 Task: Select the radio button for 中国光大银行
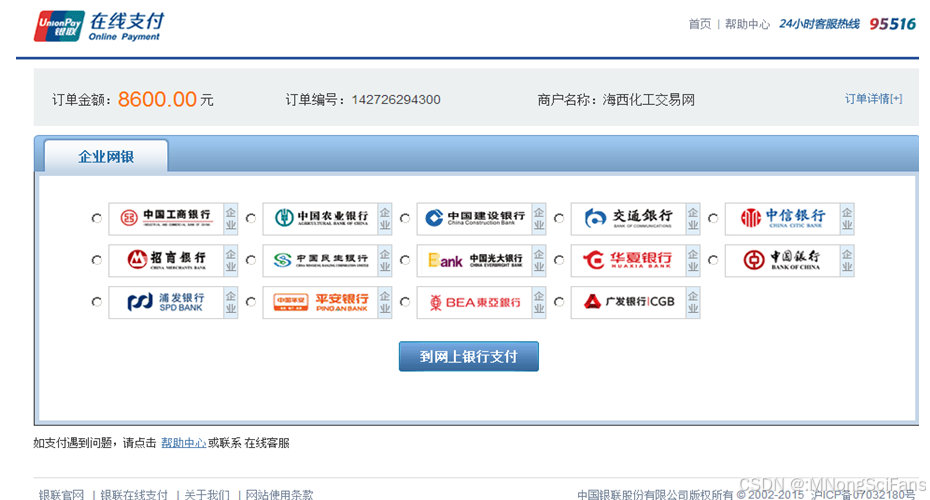coord(405,260)
